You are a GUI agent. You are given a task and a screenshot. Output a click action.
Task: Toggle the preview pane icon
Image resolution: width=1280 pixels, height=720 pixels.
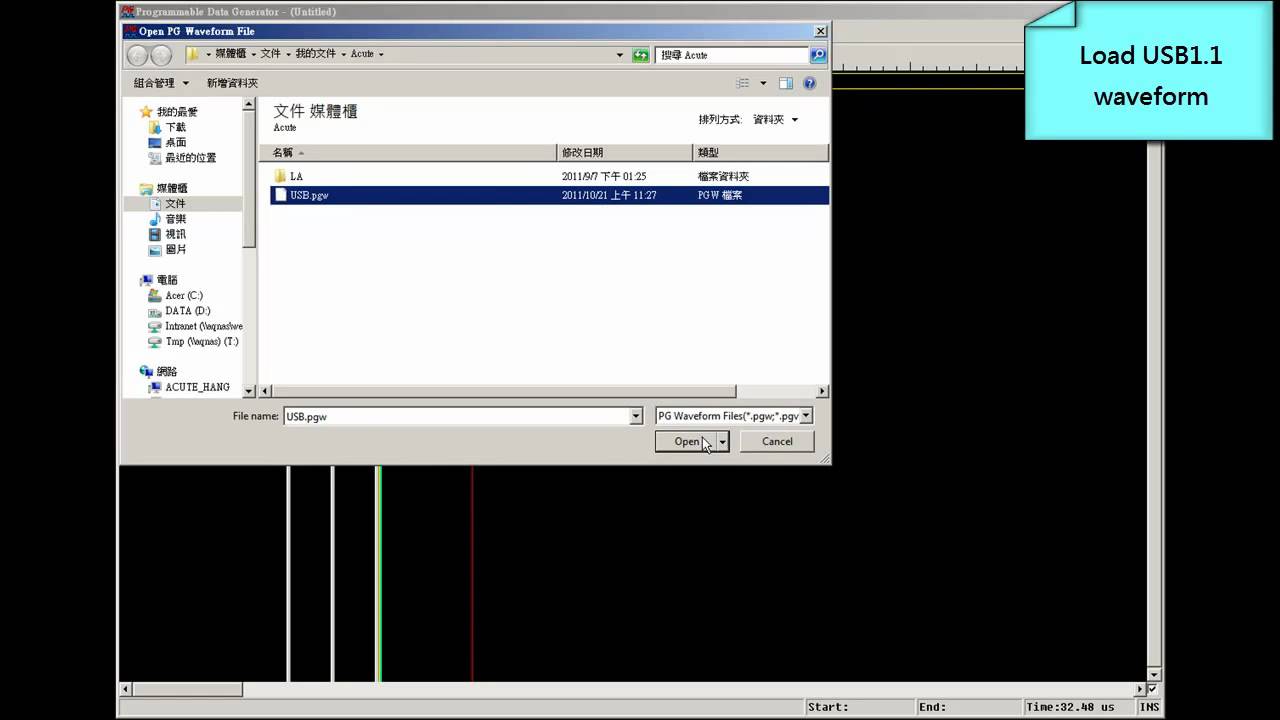[x=786, y=83]
